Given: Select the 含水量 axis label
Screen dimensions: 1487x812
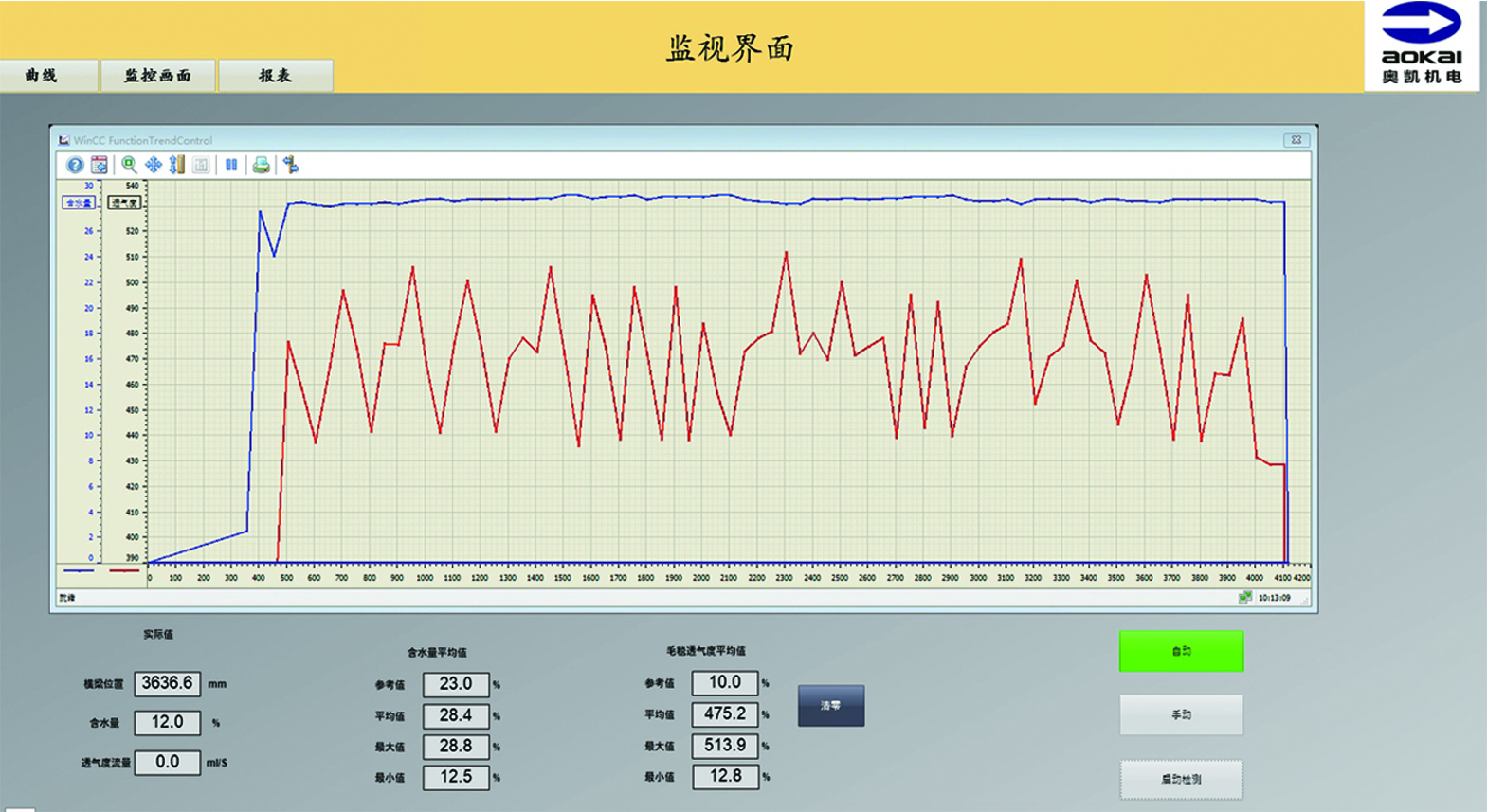Looking at the screenshot, I should click(x=79, y=203).
